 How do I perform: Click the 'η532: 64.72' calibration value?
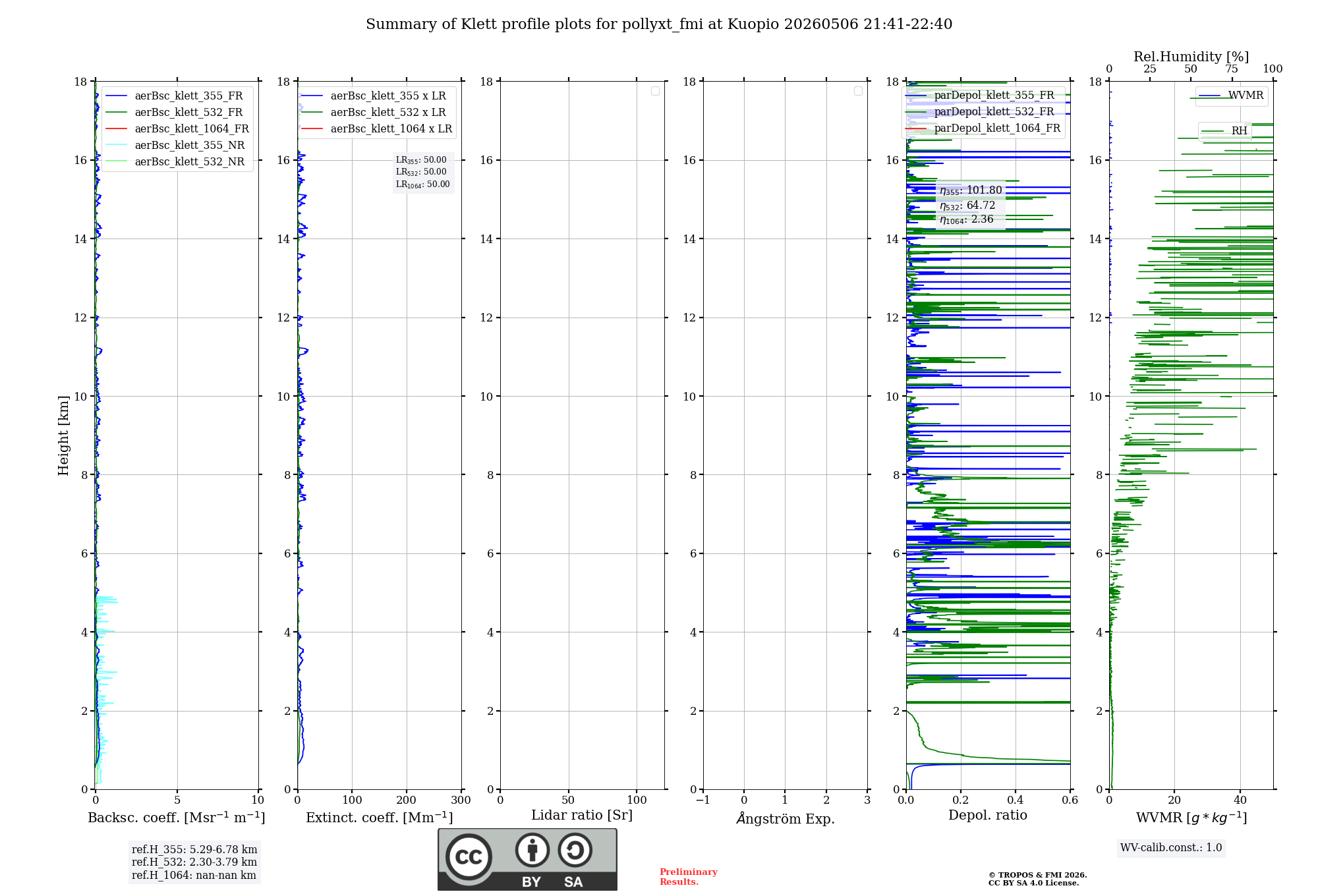(x=967, y=206)
